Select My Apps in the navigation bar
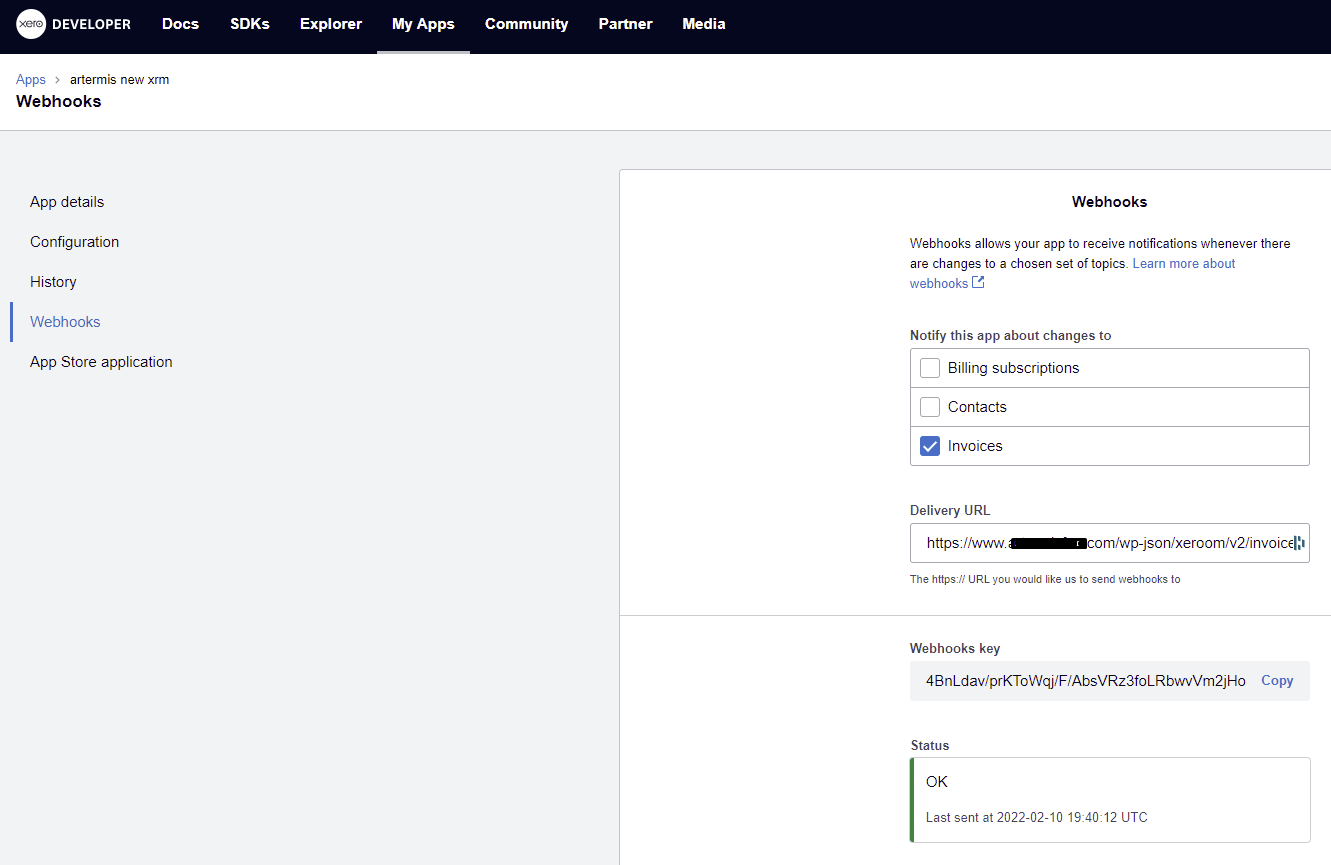Viewport: 1331px width, 865px height. 423,24
